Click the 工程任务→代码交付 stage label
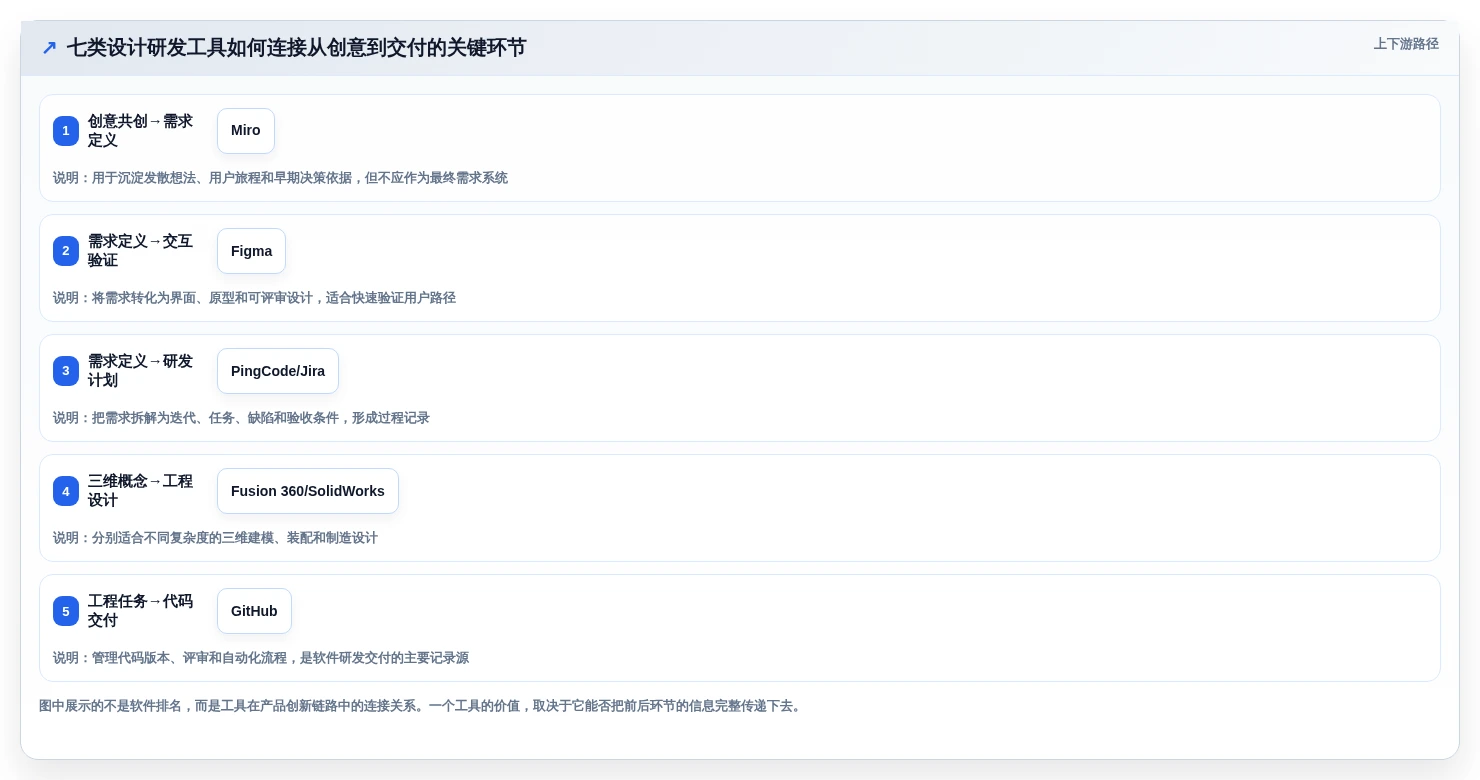The height and width of the screenshot is (780, 1480). pyautogui.click(x=141, y=611)
